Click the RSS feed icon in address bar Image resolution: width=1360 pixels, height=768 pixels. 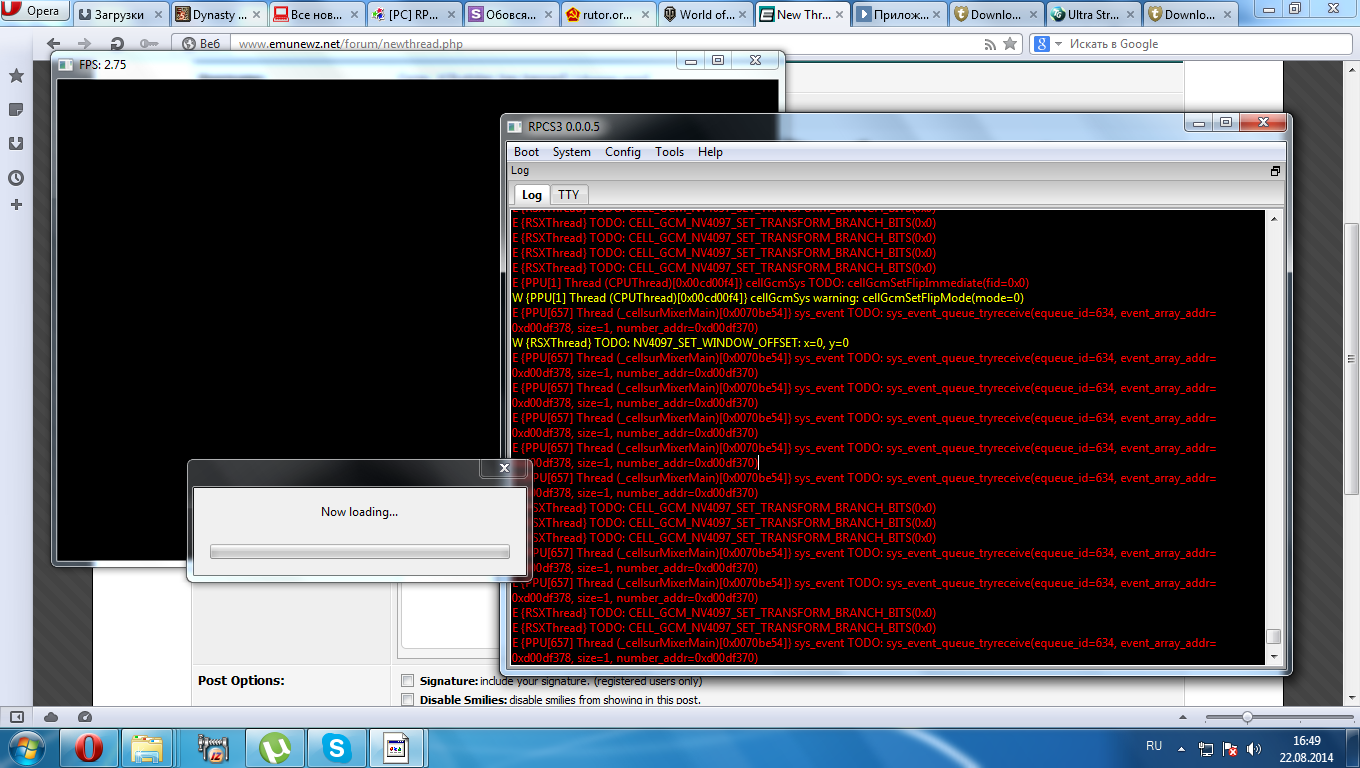(990, 44)
